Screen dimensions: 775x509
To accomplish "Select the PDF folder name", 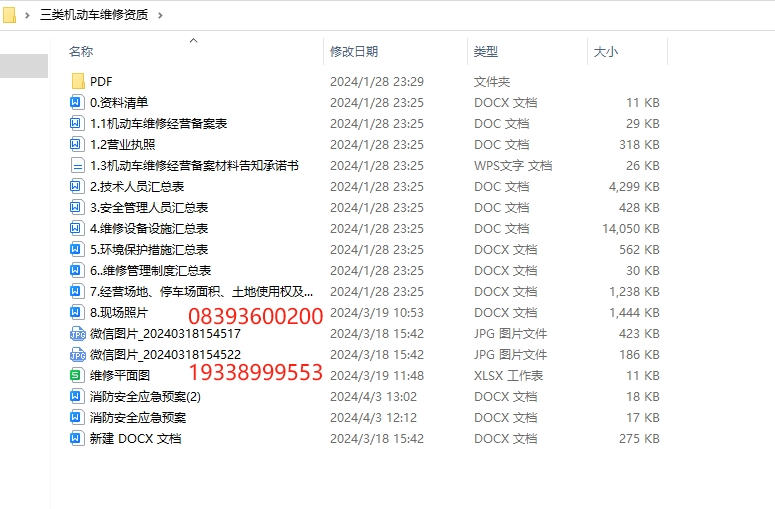I will [x=101, y=82].
